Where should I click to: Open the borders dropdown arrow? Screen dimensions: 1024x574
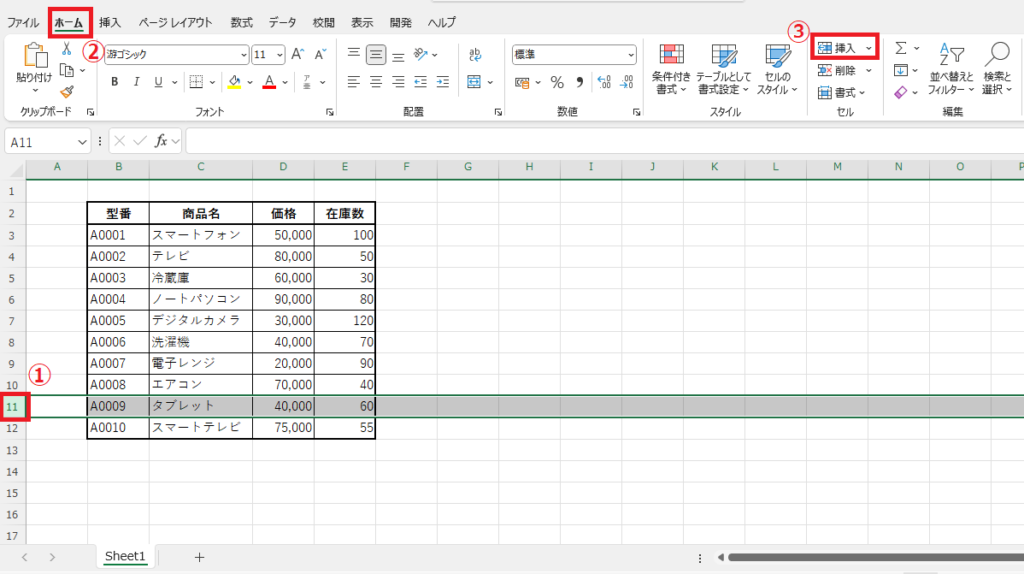(212, 83)
